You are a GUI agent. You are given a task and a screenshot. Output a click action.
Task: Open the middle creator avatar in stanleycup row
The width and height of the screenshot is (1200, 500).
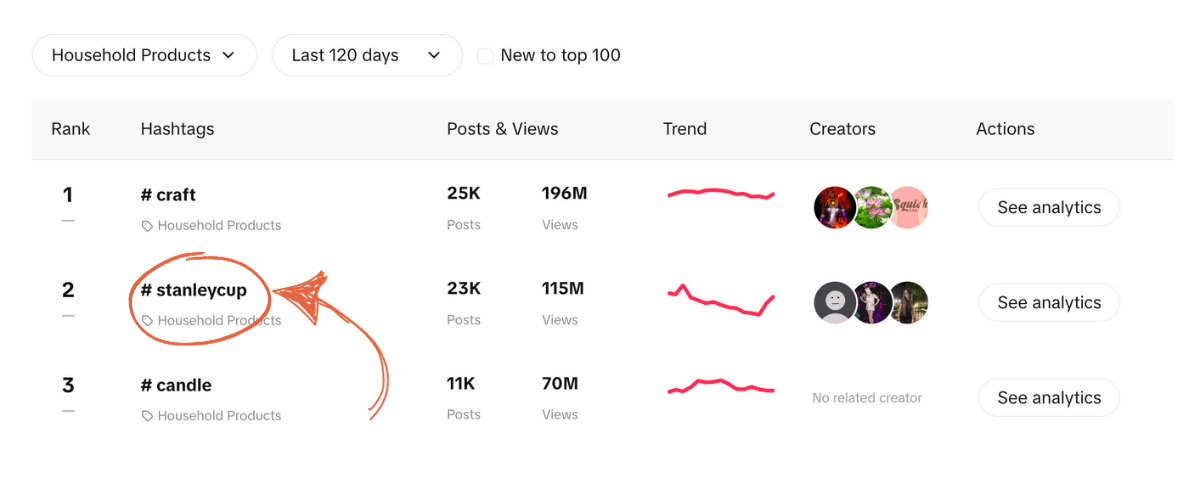tap(872, 302)
